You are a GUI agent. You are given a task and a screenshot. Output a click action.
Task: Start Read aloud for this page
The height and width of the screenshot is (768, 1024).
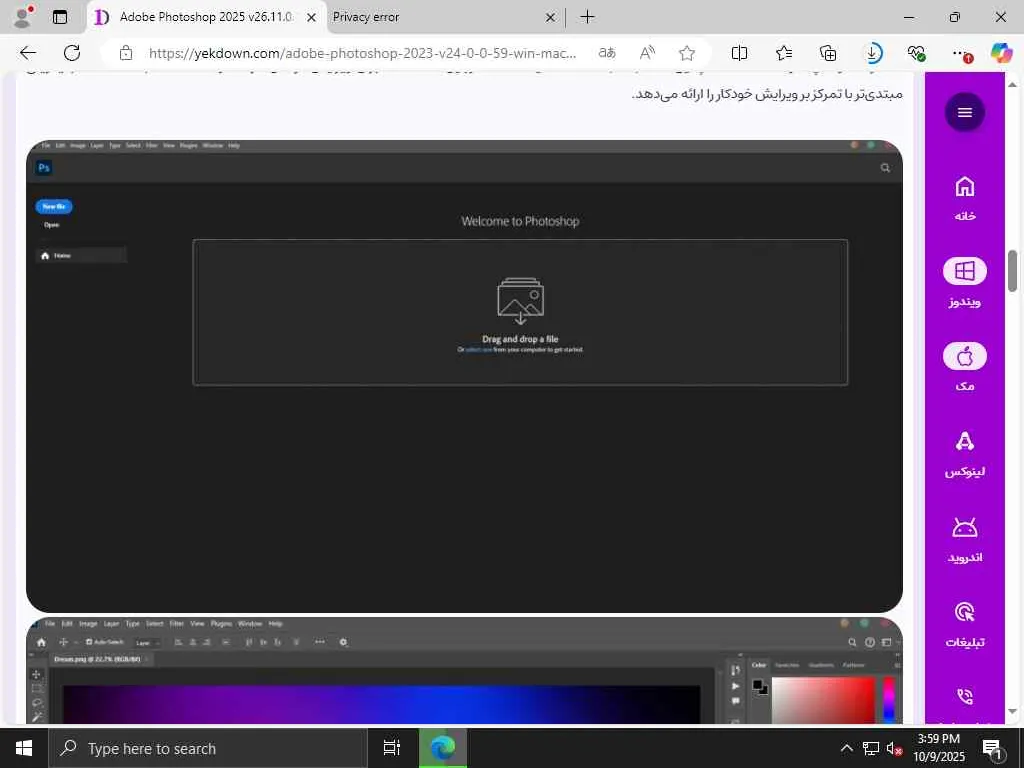pos(647,53)
